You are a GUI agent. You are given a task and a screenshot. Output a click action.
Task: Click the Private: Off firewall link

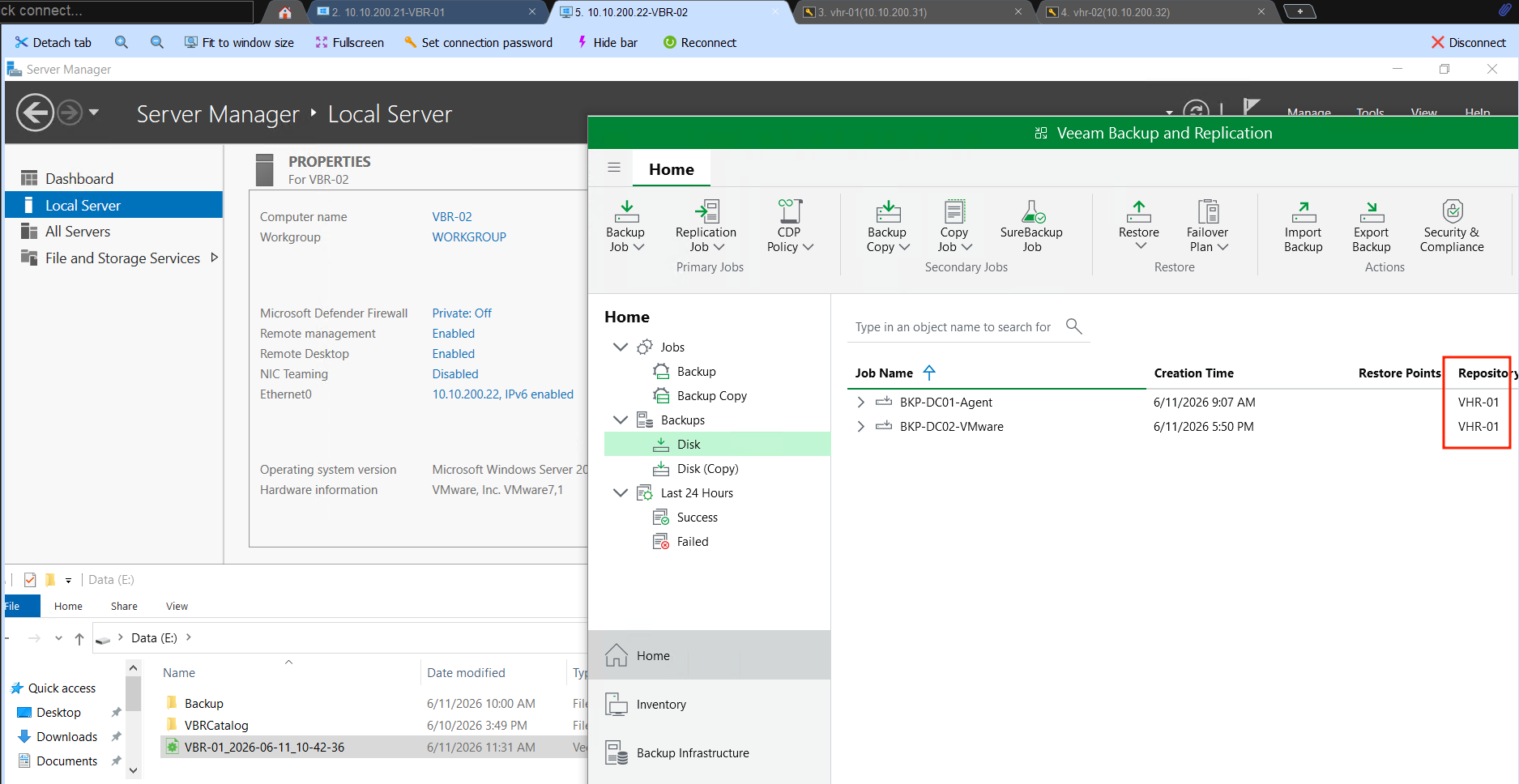(462, 313)
